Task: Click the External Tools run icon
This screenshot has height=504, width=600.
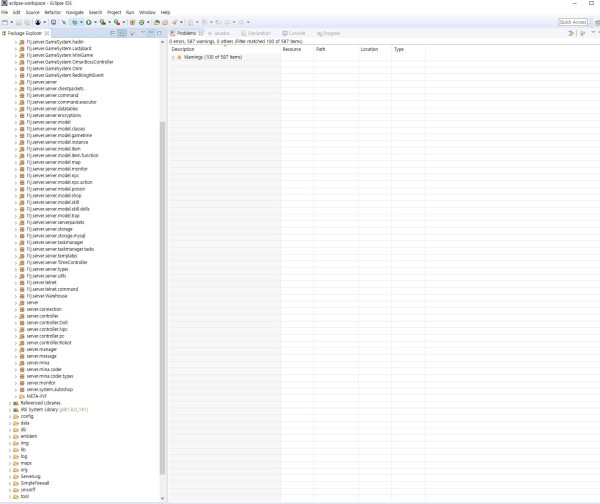Action: click(117, 22)
